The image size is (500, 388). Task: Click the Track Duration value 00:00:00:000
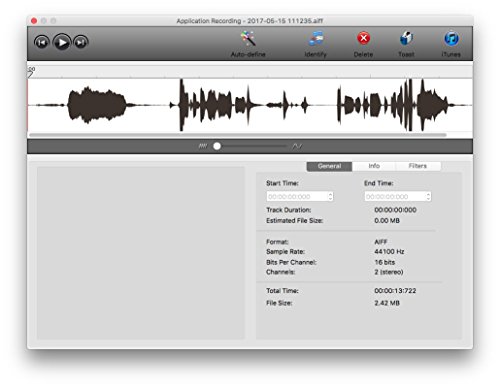tap(395, 210)
